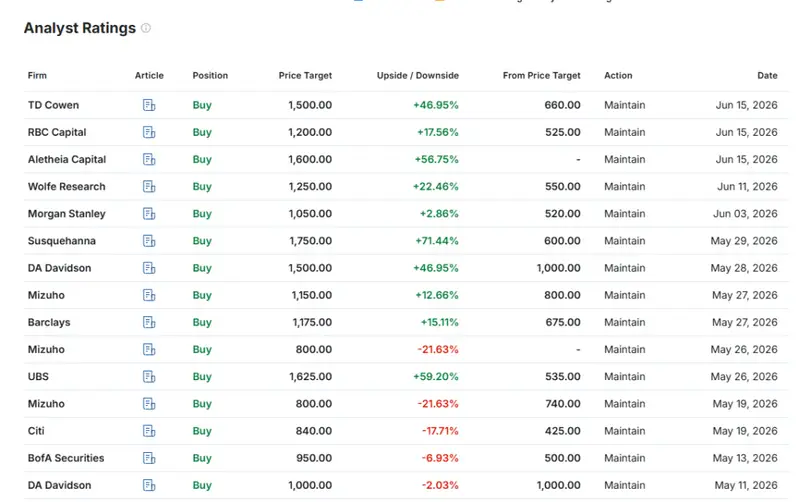This screenshot has width=799, height=502.
Task: Click the 840.00 price target value
Action: point(314,431)
